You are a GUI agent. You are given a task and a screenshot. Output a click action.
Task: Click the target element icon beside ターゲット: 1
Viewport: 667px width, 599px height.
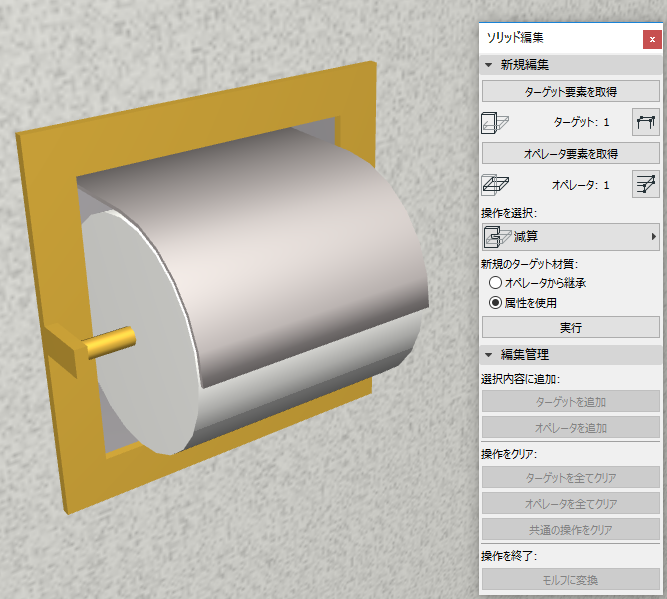(x=495, y=123)
